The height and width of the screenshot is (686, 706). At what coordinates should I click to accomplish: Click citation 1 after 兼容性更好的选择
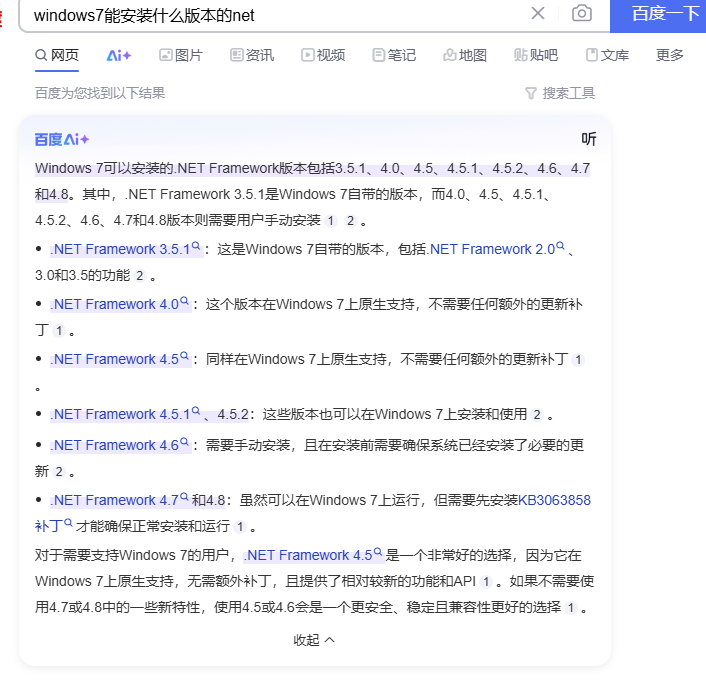click(571, 608)
